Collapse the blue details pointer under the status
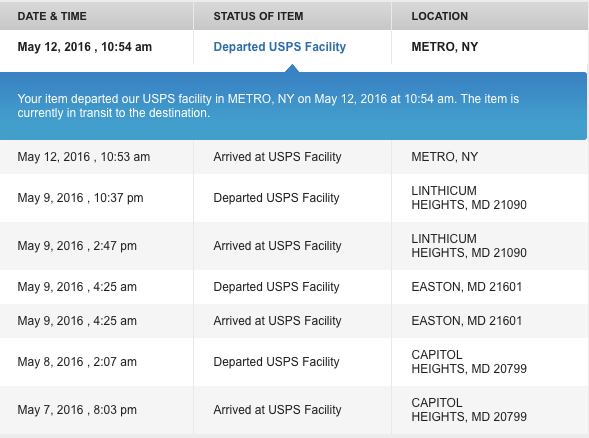Image resolution: width=589 pixels, height=438 pixels. (292, 68)
